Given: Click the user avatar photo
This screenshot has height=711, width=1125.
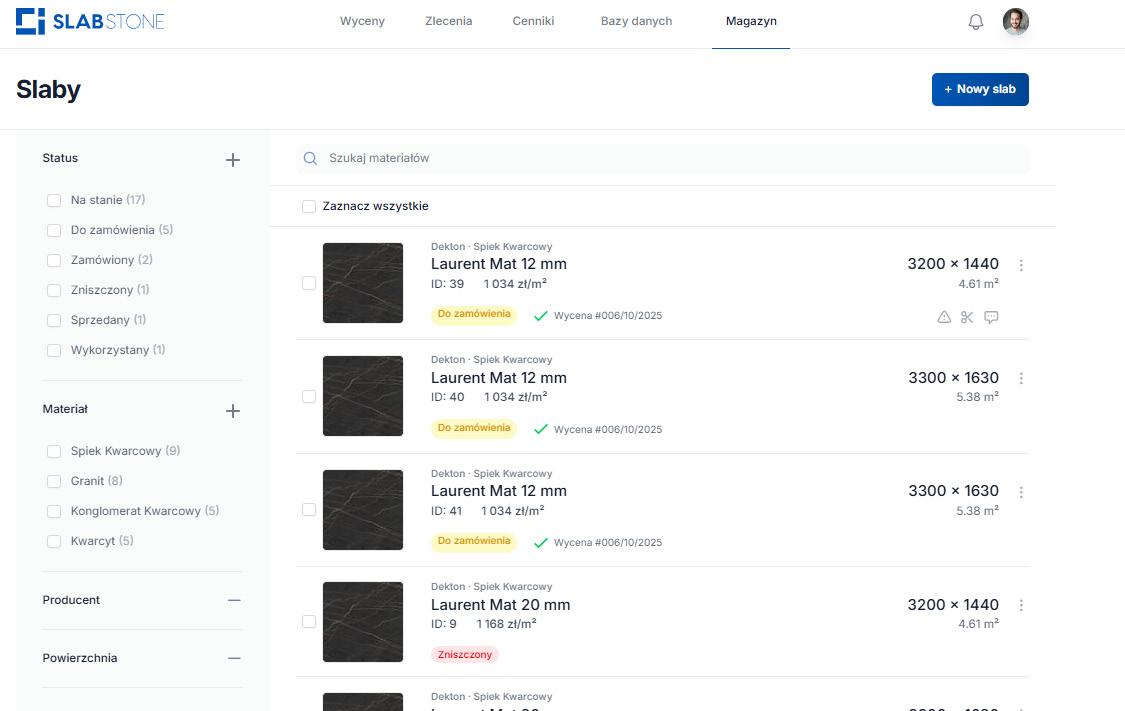Looking at the screenshot, I should 1015,21.
